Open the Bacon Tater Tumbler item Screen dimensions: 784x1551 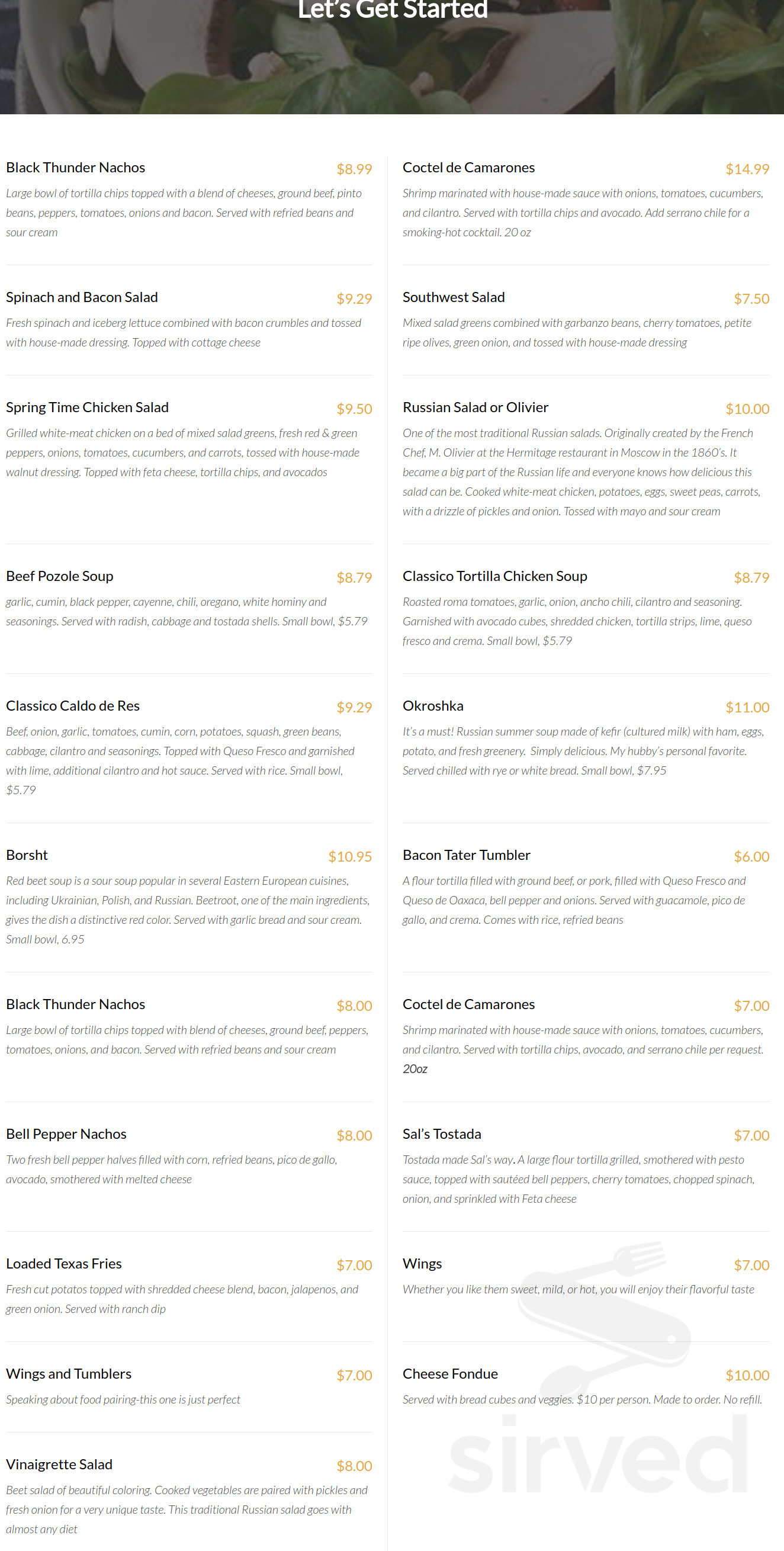point(467,855)
